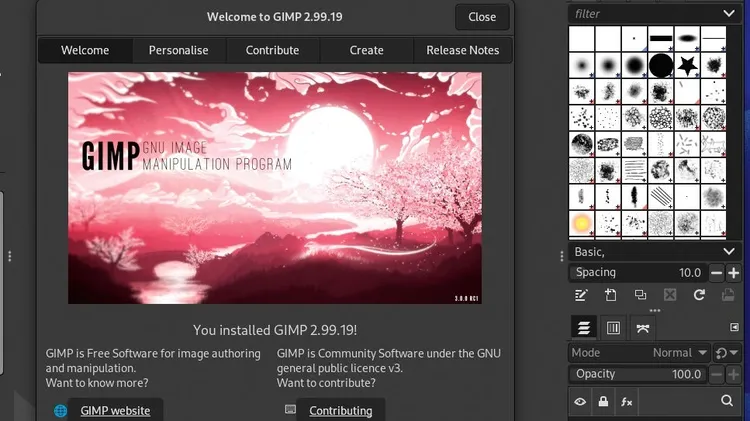Click the panel handle beside Basic dropdown

pyautogui.click(x=562, y=256)
